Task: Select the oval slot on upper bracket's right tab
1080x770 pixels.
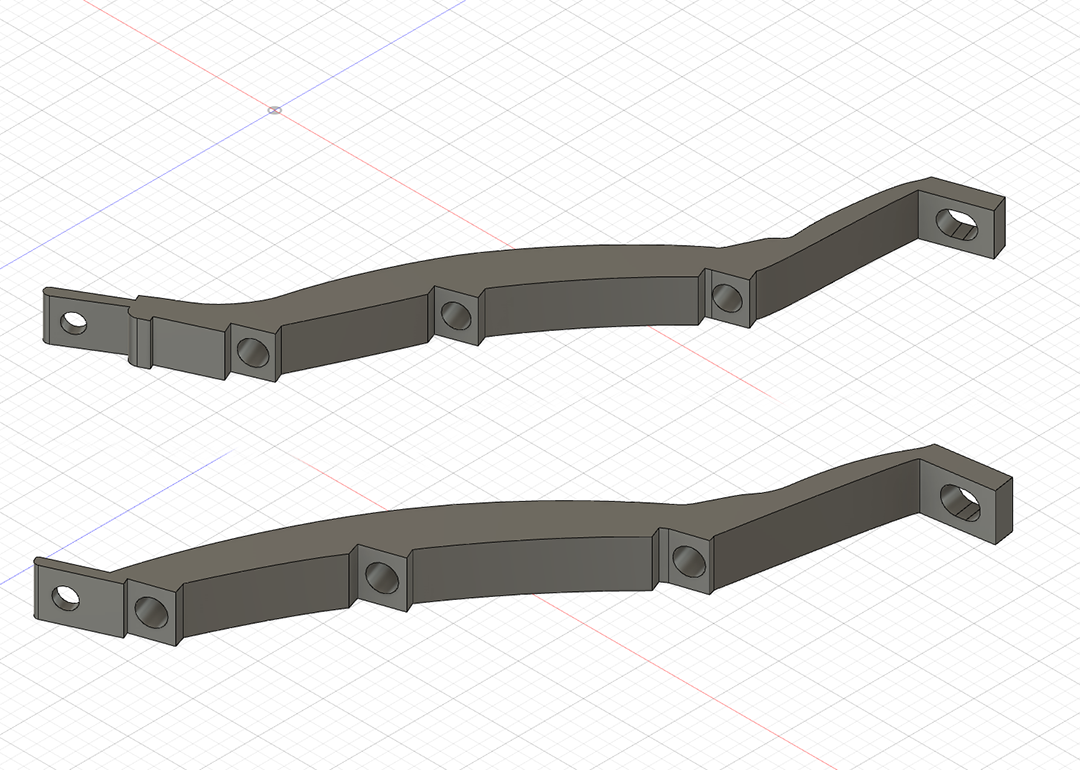Action: 957,225
